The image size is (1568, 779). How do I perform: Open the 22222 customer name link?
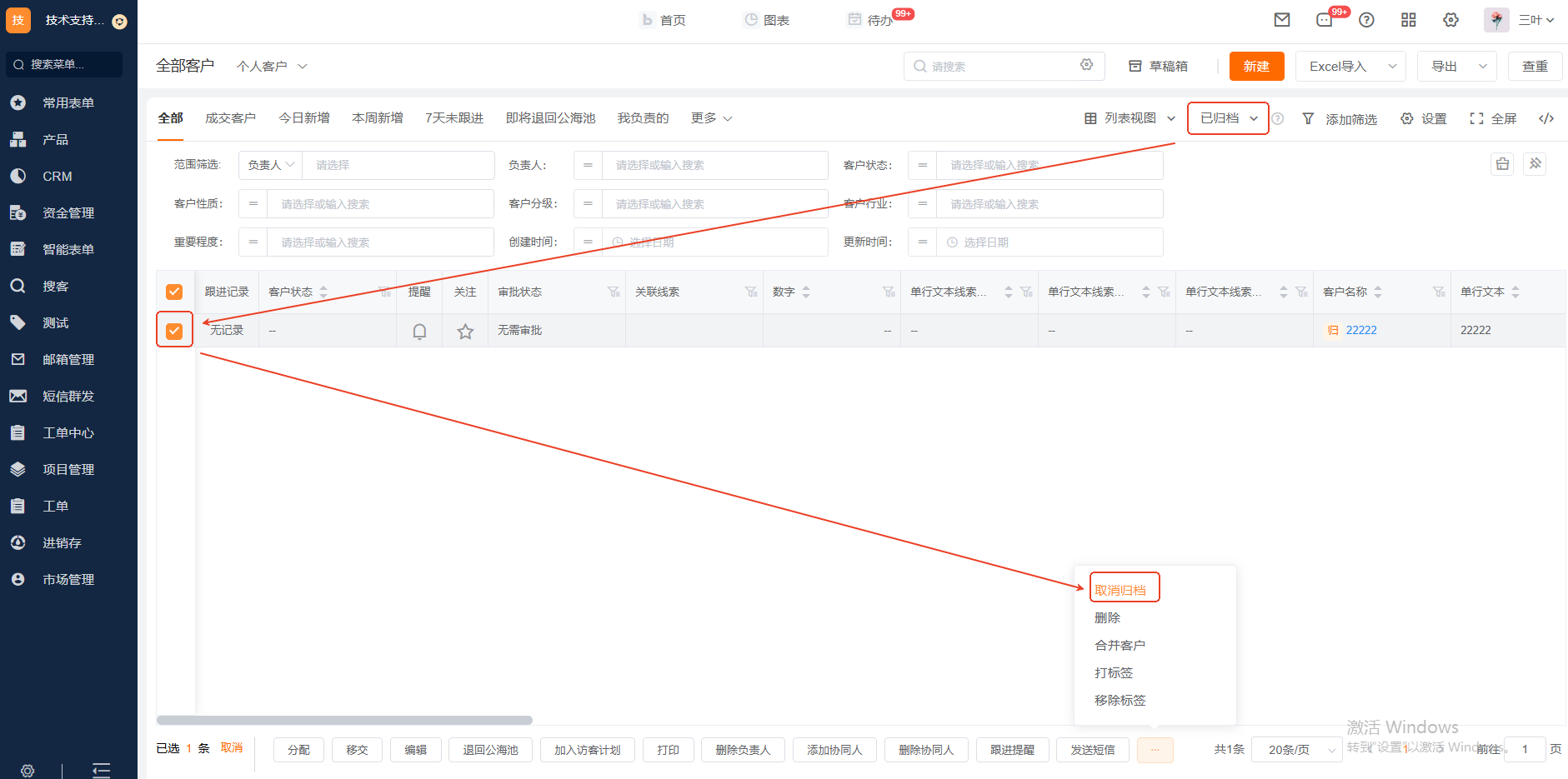pyautogui.click(x=1360, y=330)
